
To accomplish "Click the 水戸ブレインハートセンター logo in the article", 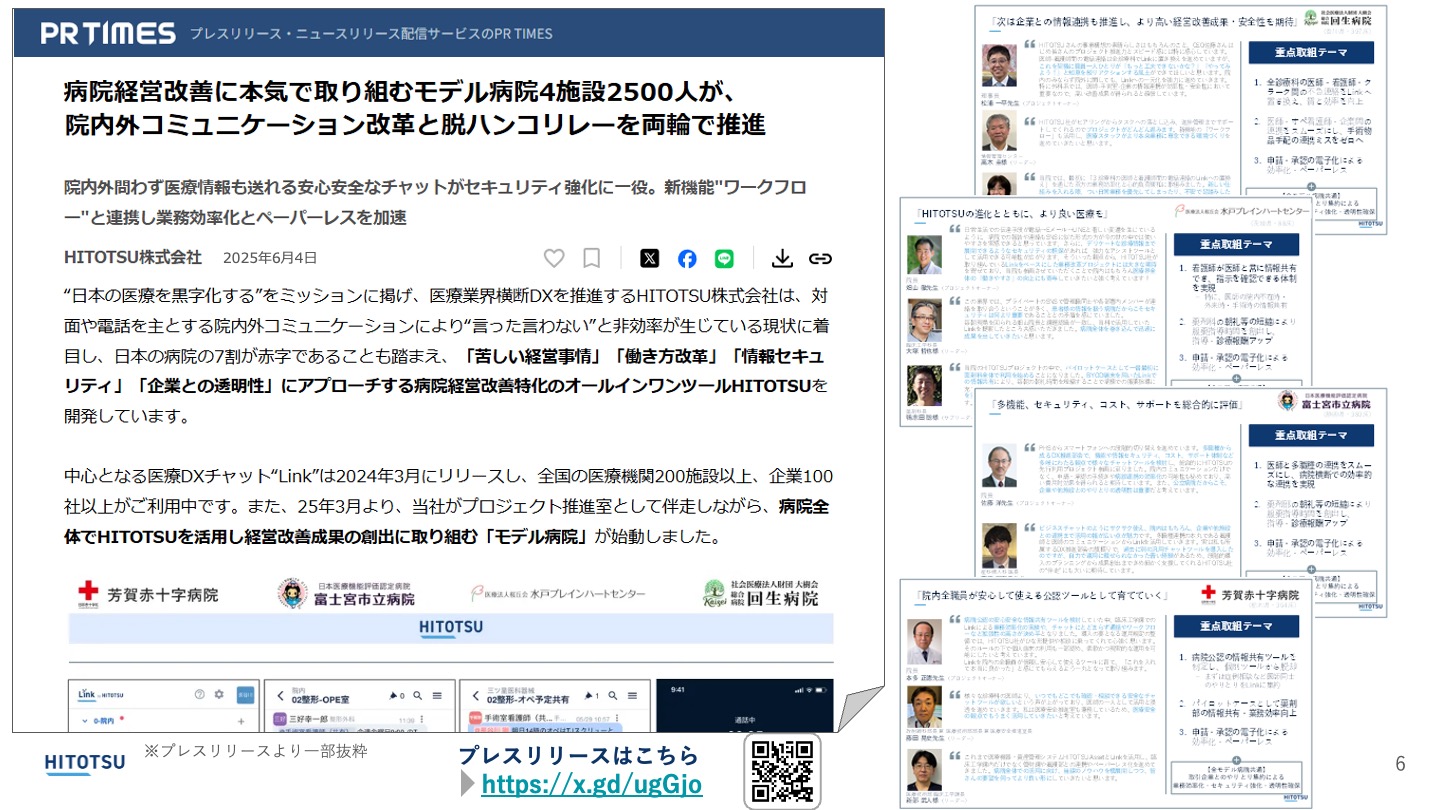I will tap(558, 594).
